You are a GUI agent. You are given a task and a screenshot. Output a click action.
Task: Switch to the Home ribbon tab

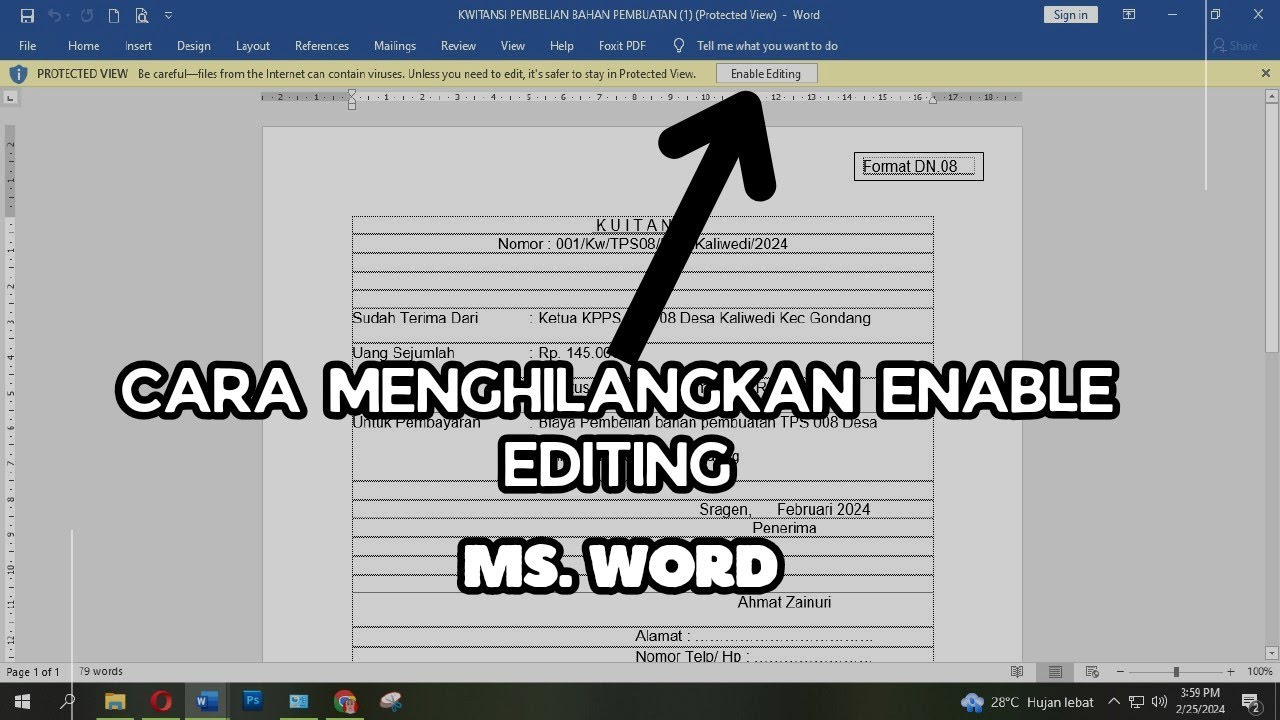coord(83,46)
